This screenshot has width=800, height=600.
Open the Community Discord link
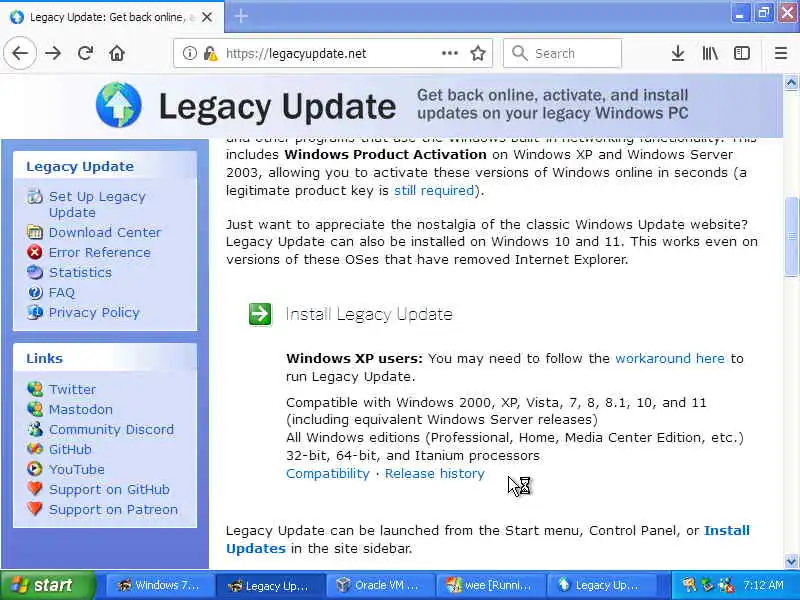point(111,430)
